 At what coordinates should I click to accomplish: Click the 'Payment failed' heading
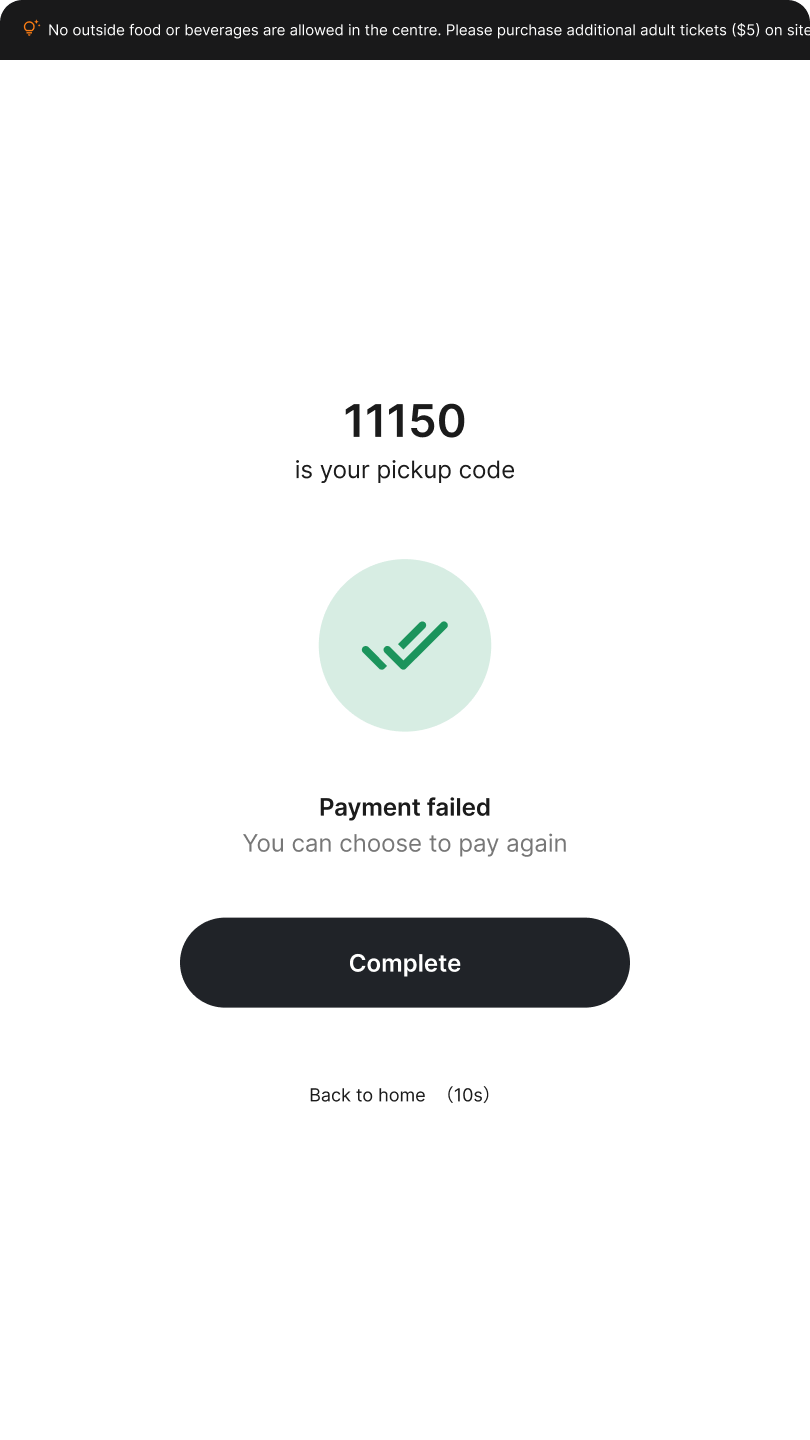click(x=405, y=807)
